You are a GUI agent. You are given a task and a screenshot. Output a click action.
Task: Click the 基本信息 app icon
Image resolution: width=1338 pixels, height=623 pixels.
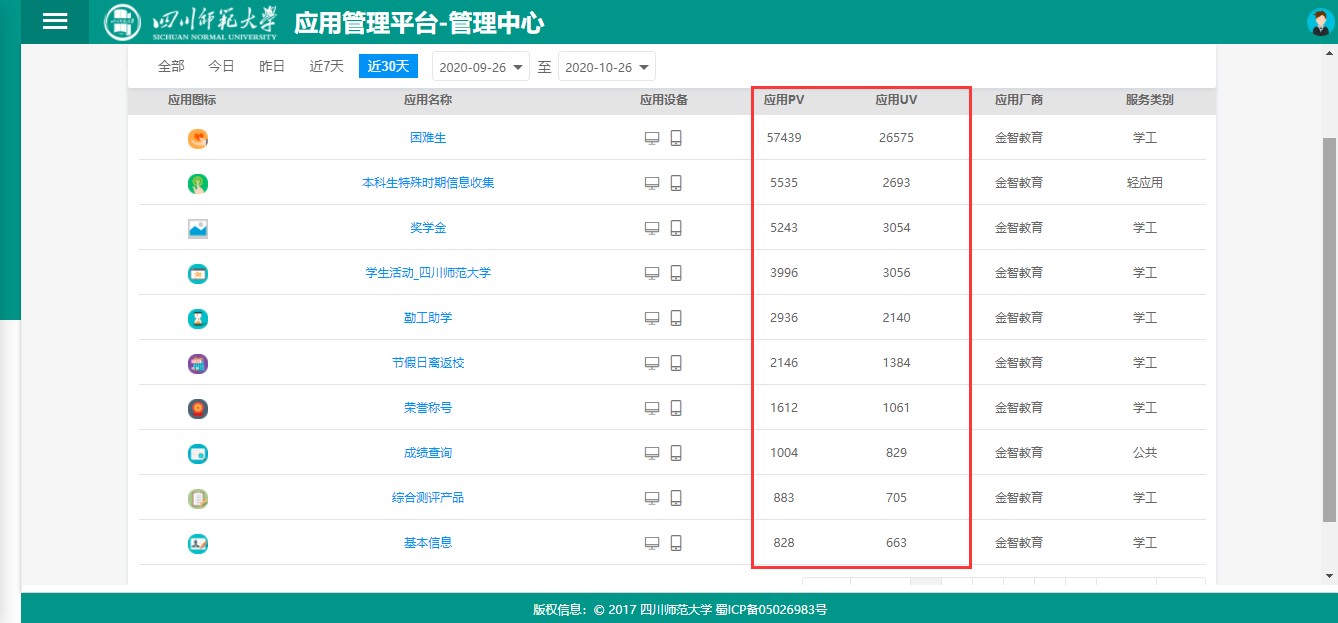point(198,543)
